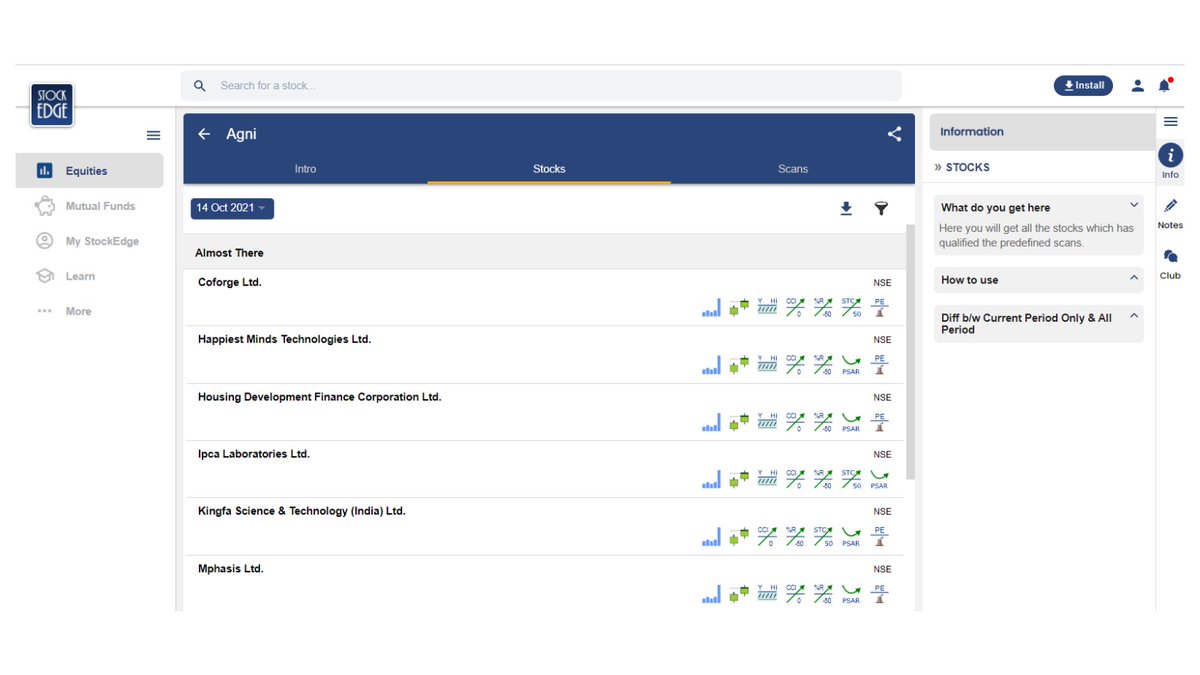Click Mphasis CCI scan icon
Viewport: 1200px width, 675px height.
click(x=795, y=594)
